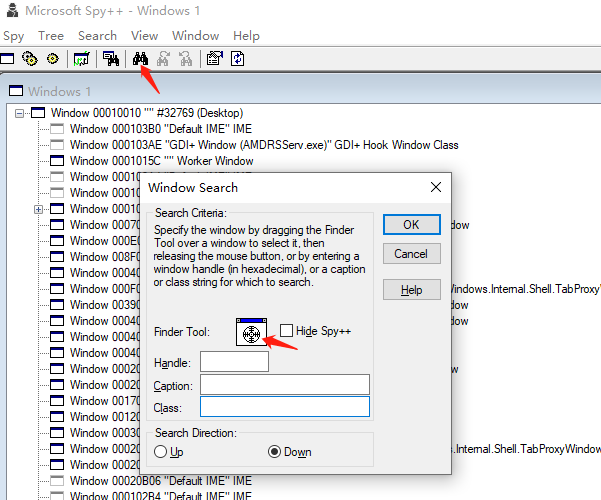Cancel the Window Search dialog

click(x=412, y=253)
